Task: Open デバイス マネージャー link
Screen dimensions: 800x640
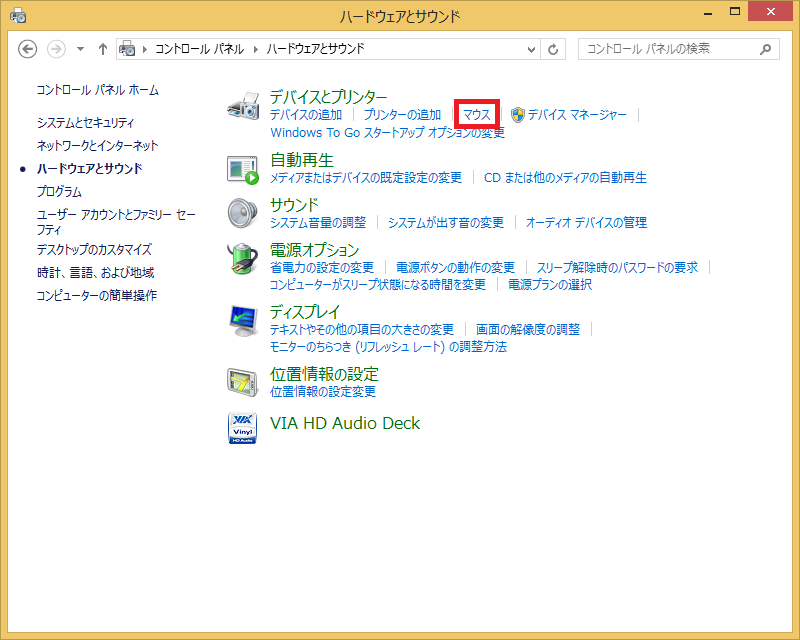Action: [576, 115]
